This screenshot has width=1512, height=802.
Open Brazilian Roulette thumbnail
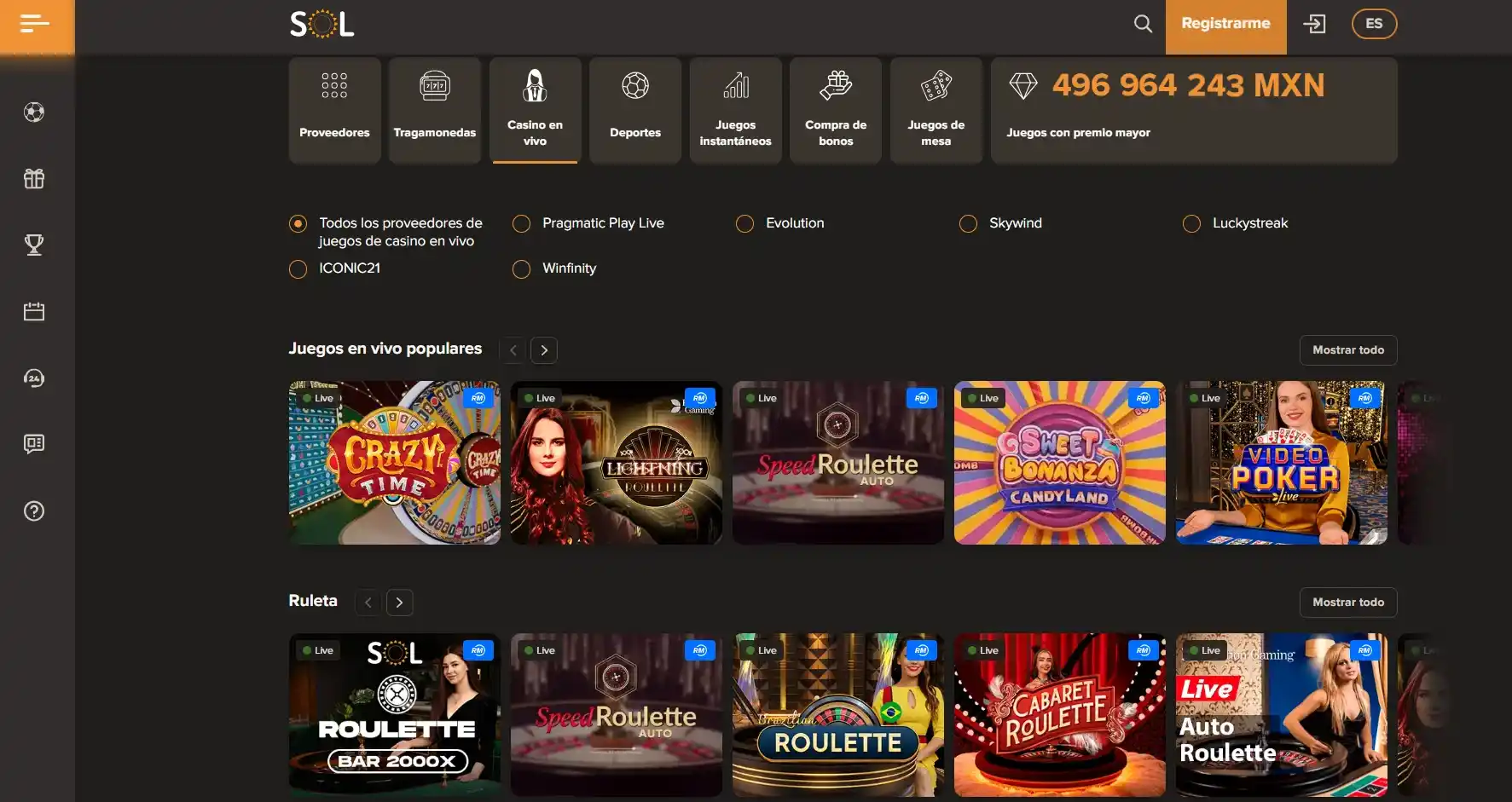pos(838,715)
